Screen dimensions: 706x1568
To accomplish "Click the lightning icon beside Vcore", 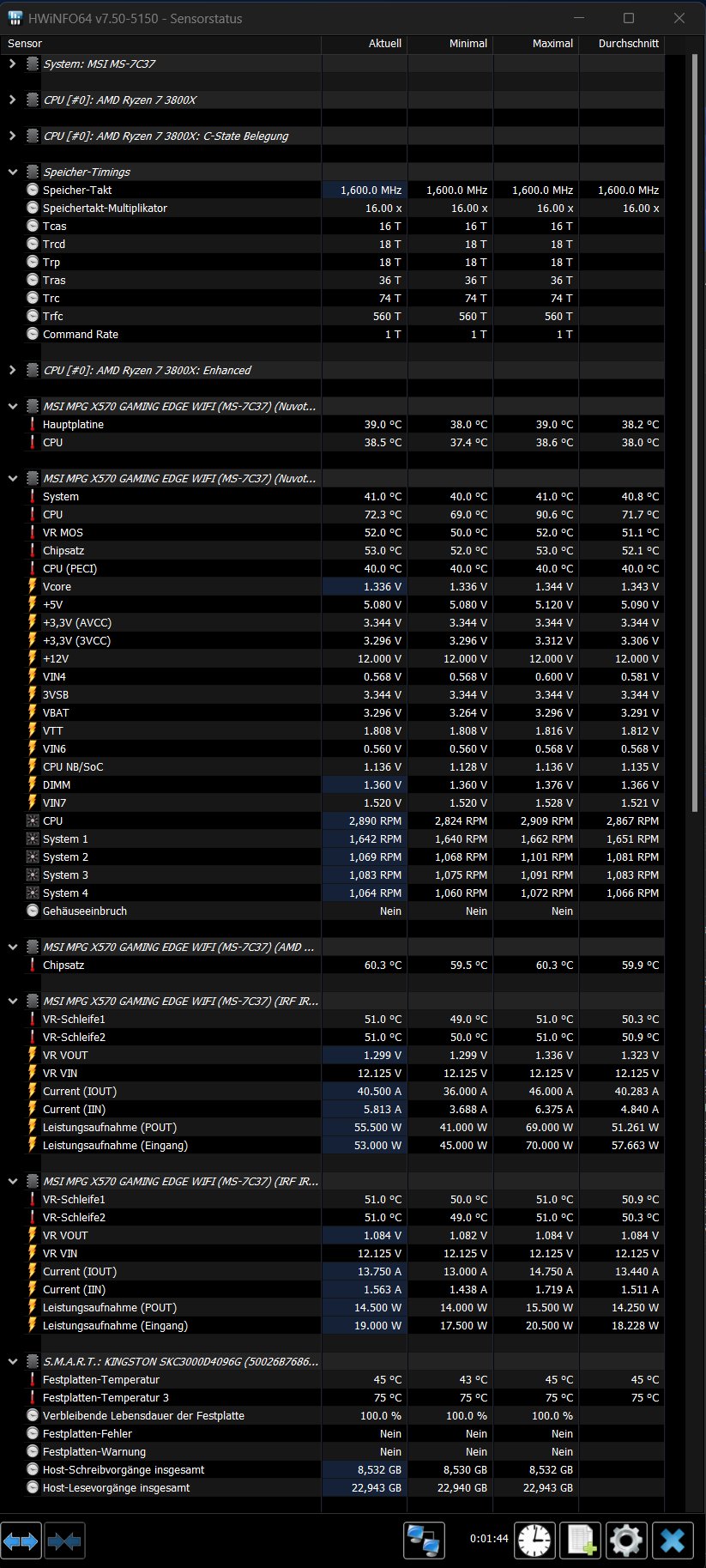I will (x=33, y=586).
